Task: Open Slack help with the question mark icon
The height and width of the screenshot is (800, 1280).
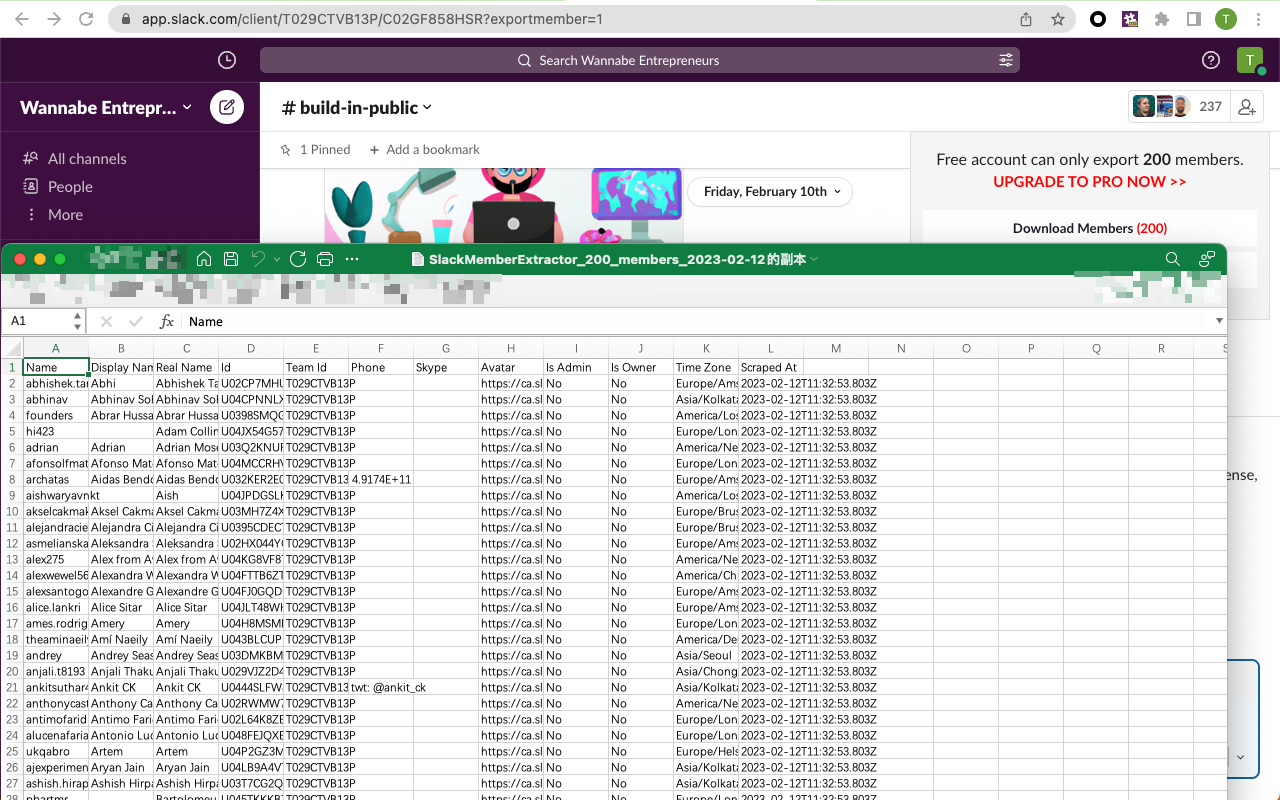Action: coord(1211,60)
